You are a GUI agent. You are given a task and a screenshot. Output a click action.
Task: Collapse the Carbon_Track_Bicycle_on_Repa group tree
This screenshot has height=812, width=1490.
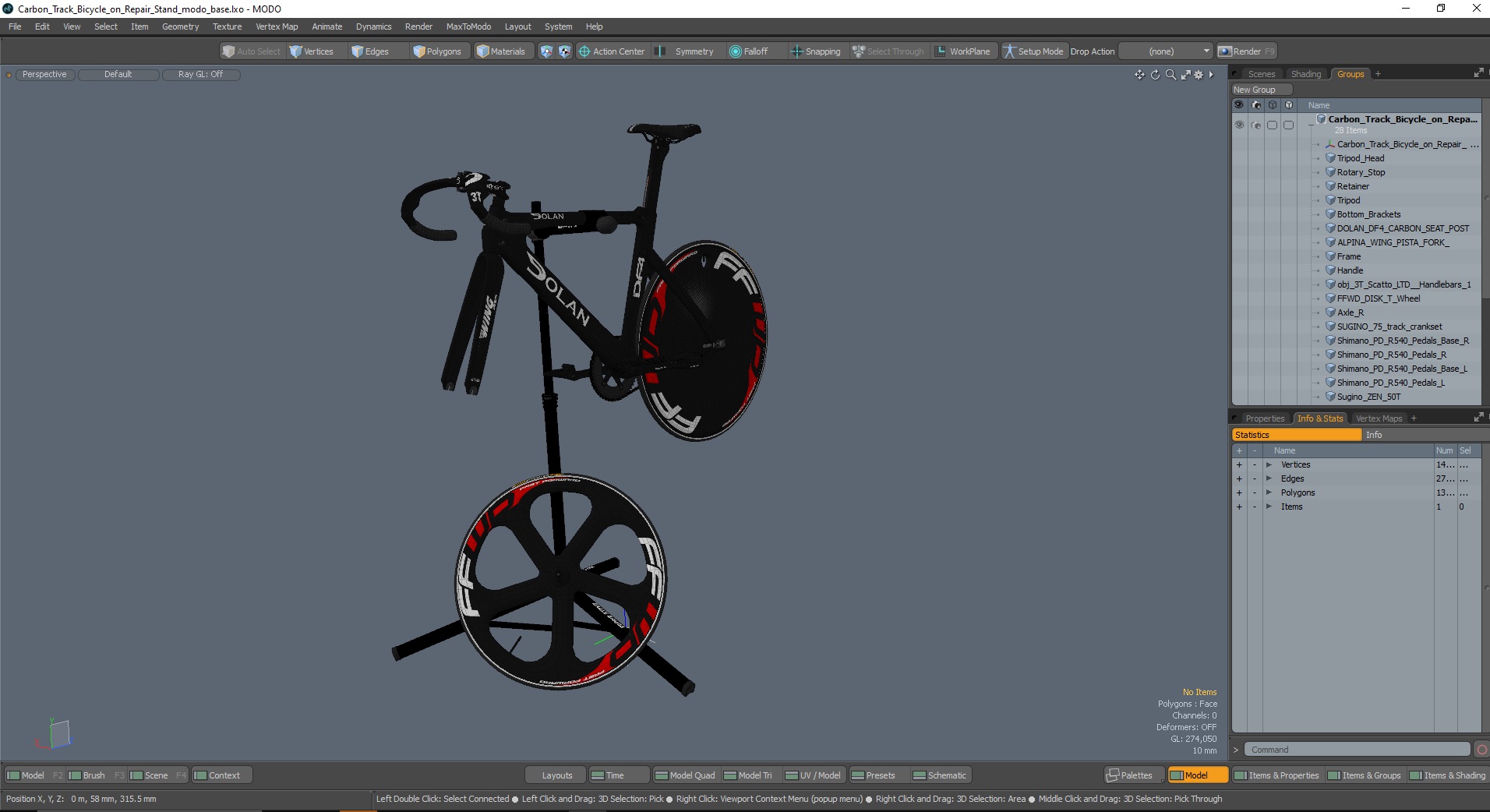pyautogui.click(x=1312, y=124)
